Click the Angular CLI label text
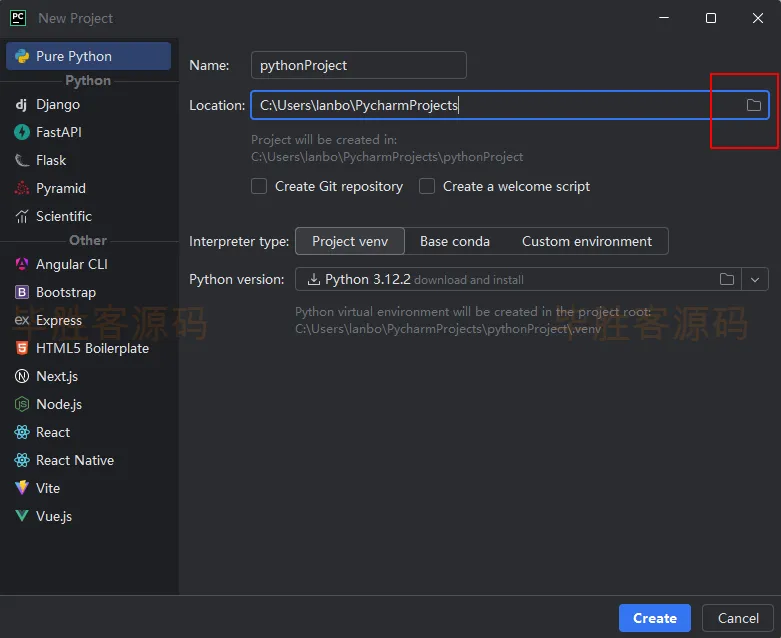The height and width of the screenshot is (638, 781). coord(72,264)
